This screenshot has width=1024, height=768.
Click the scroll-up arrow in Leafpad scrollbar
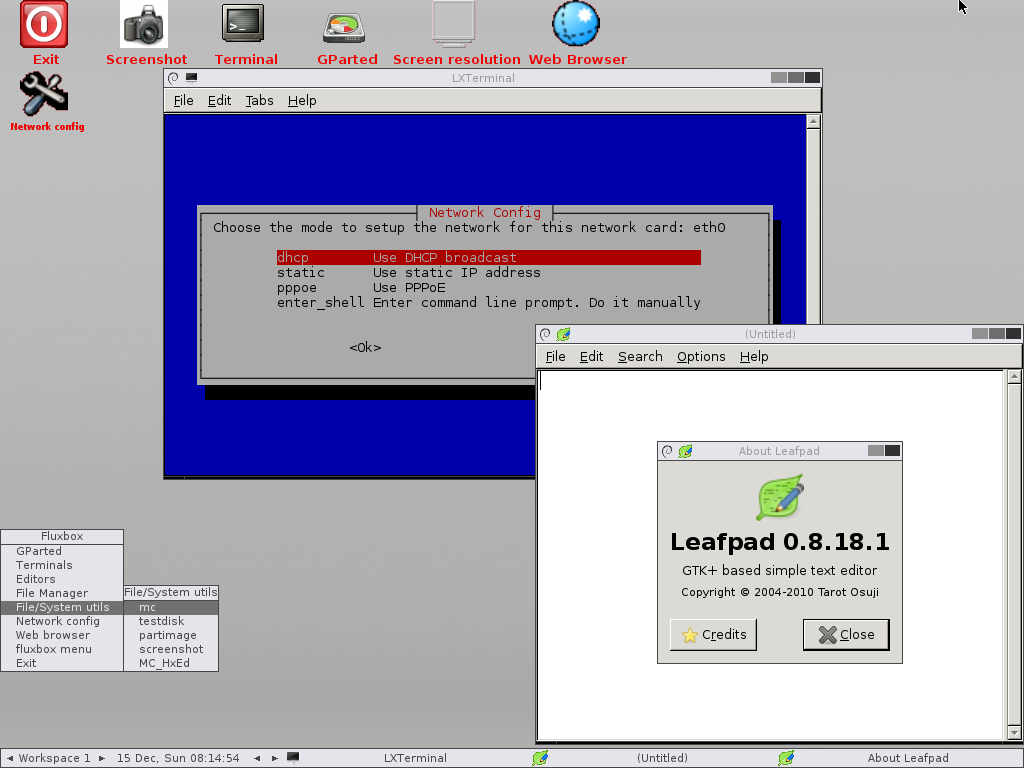1014,377
